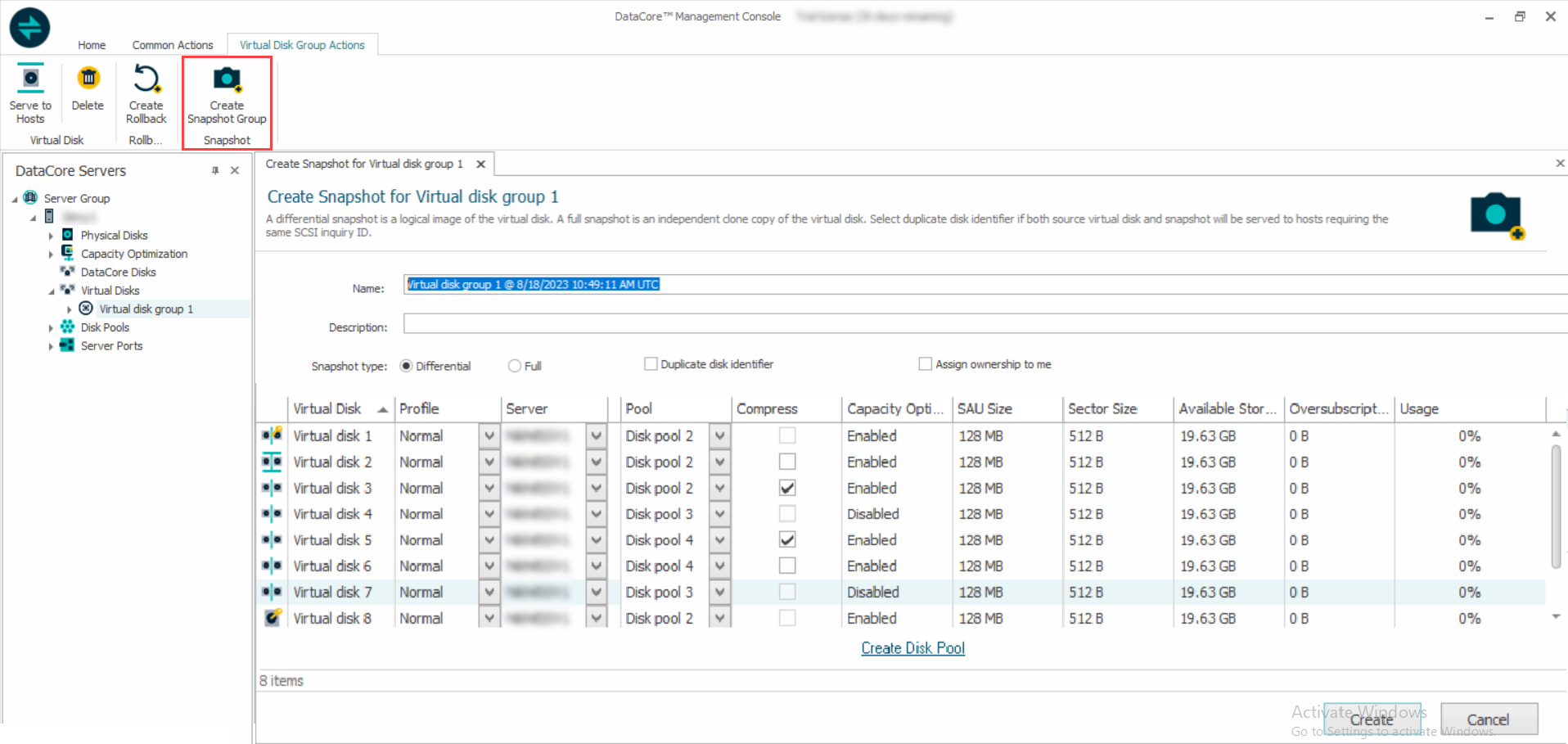Viewport: 1568px width, 744px height.
Task: Click the Server Group icon
Action: pos(31,197)
